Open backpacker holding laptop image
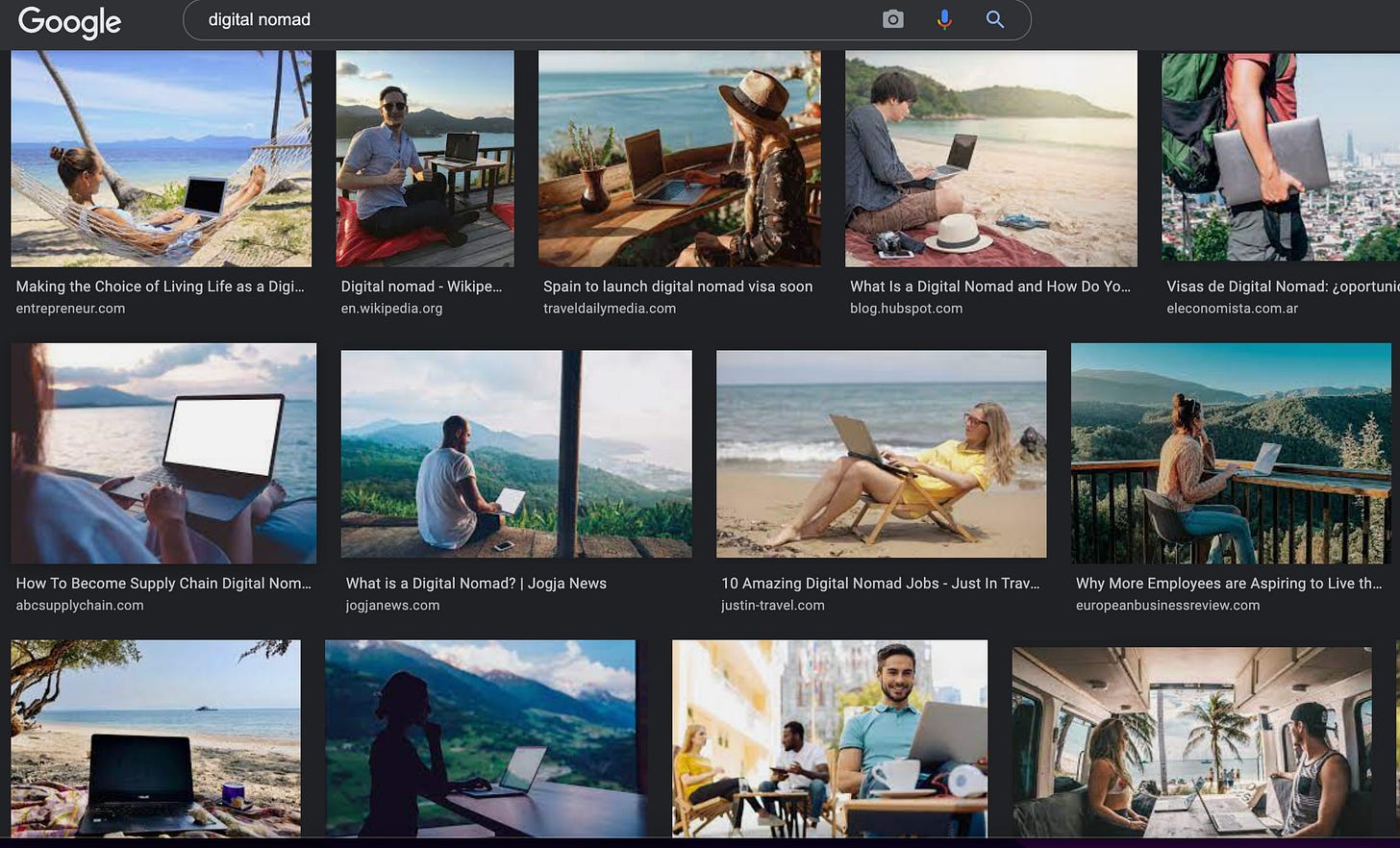 (1281, 156)
